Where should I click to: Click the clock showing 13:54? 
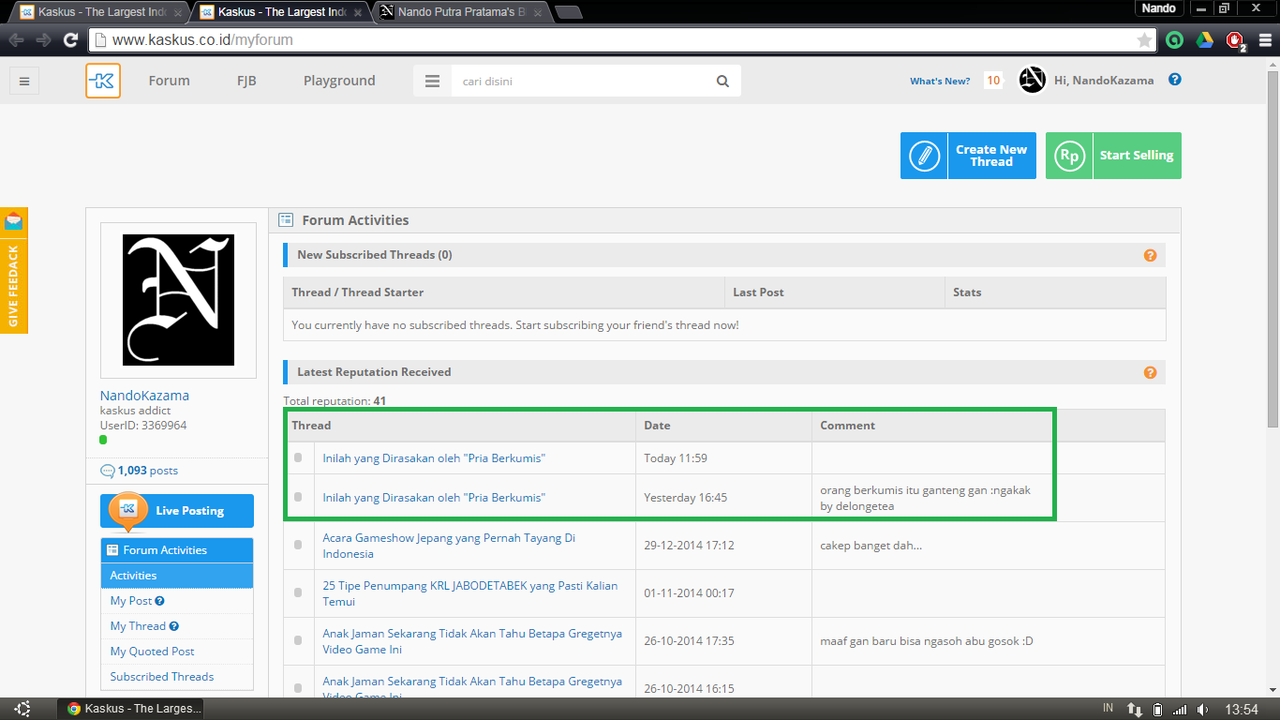click(1241, 709)
